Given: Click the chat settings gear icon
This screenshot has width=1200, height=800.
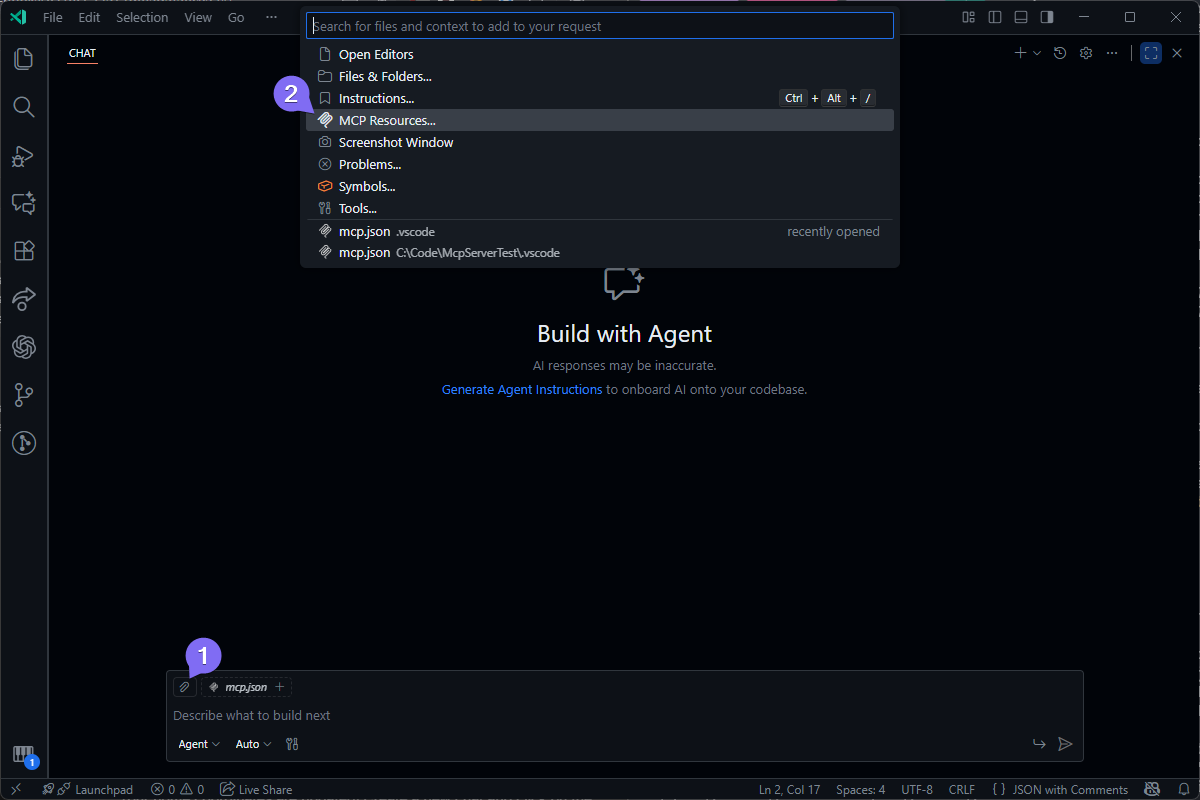Looking at the screenshot, I should coord(1086,52).
